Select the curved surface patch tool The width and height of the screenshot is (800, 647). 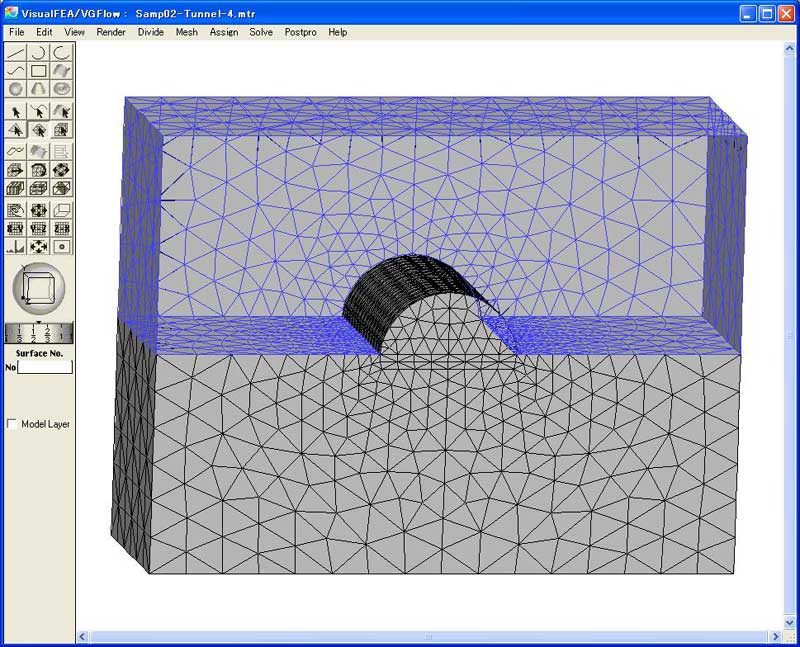(x=61, y=70)
